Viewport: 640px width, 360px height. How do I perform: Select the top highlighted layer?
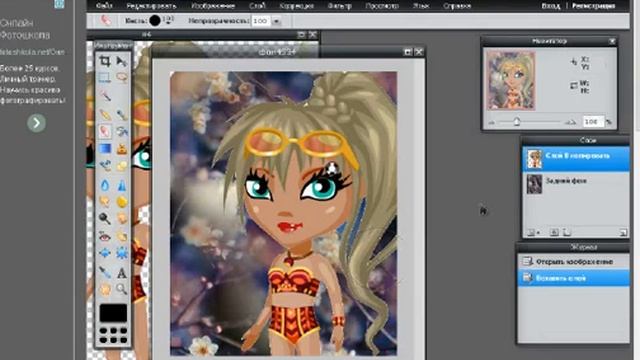[x=576, y=159]
